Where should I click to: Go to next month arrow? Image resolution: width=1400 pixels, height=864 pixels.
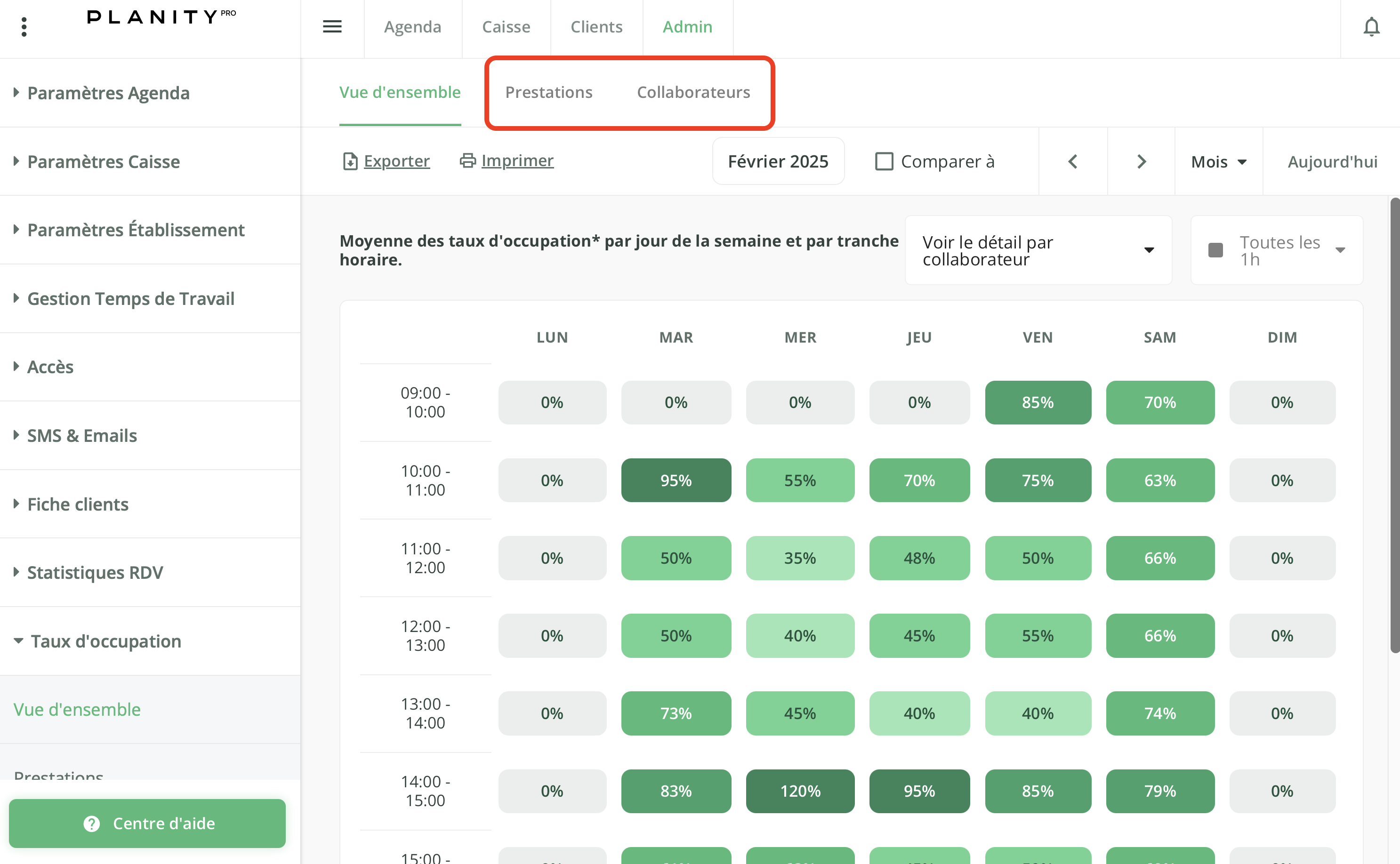pyautogui.click(x=1141, y=162)
